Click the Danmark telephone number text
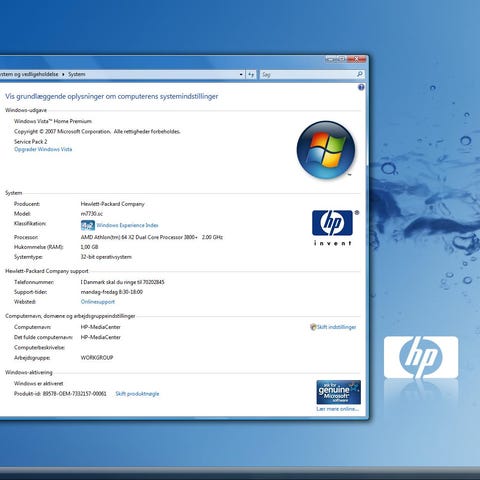Image resolution: width=480 pixels, height=480 pixels. click(x=122, y=282)
